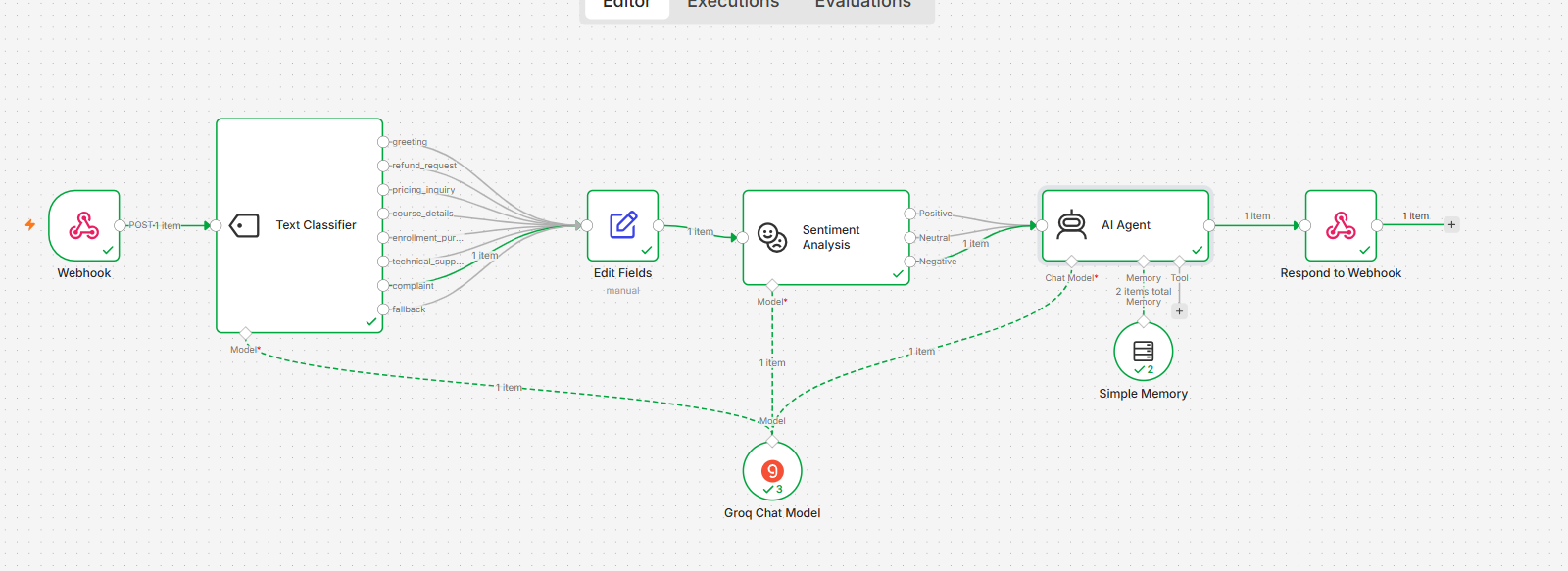The width and height of the screenshot is (1568, 571).
Task: Click the Text Classifier Model diamond connector
Action: (x=245, y=334)
